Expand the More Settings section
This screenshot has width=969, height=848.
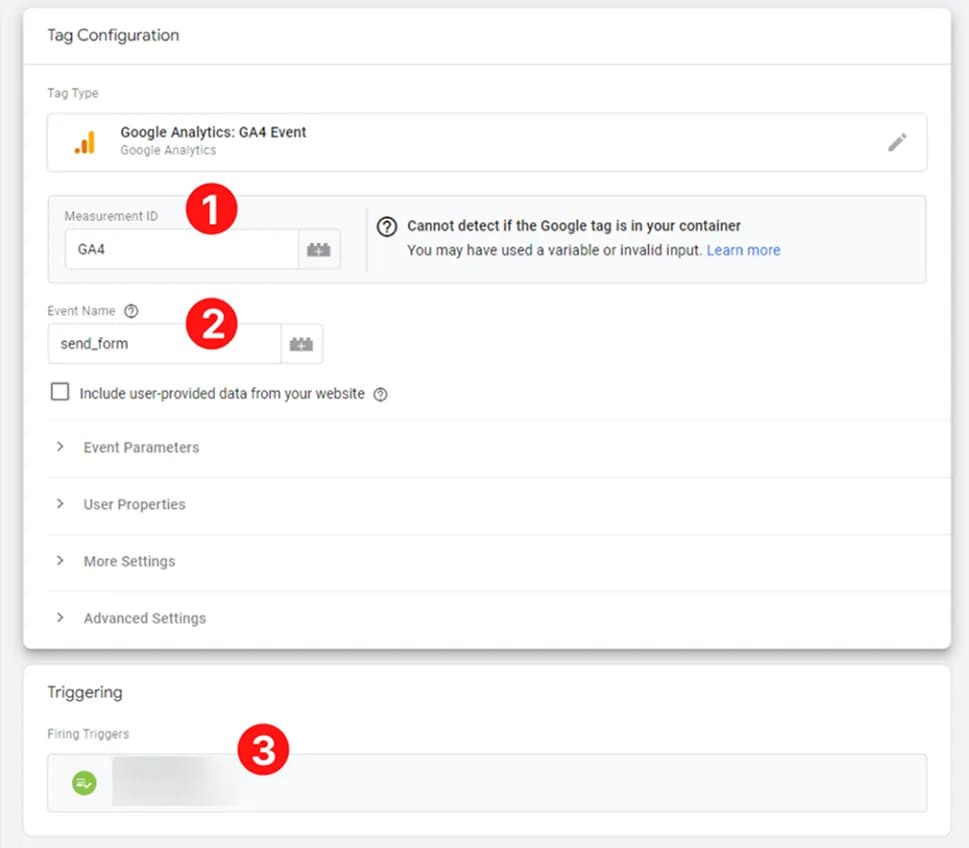(x=499, y=561)
